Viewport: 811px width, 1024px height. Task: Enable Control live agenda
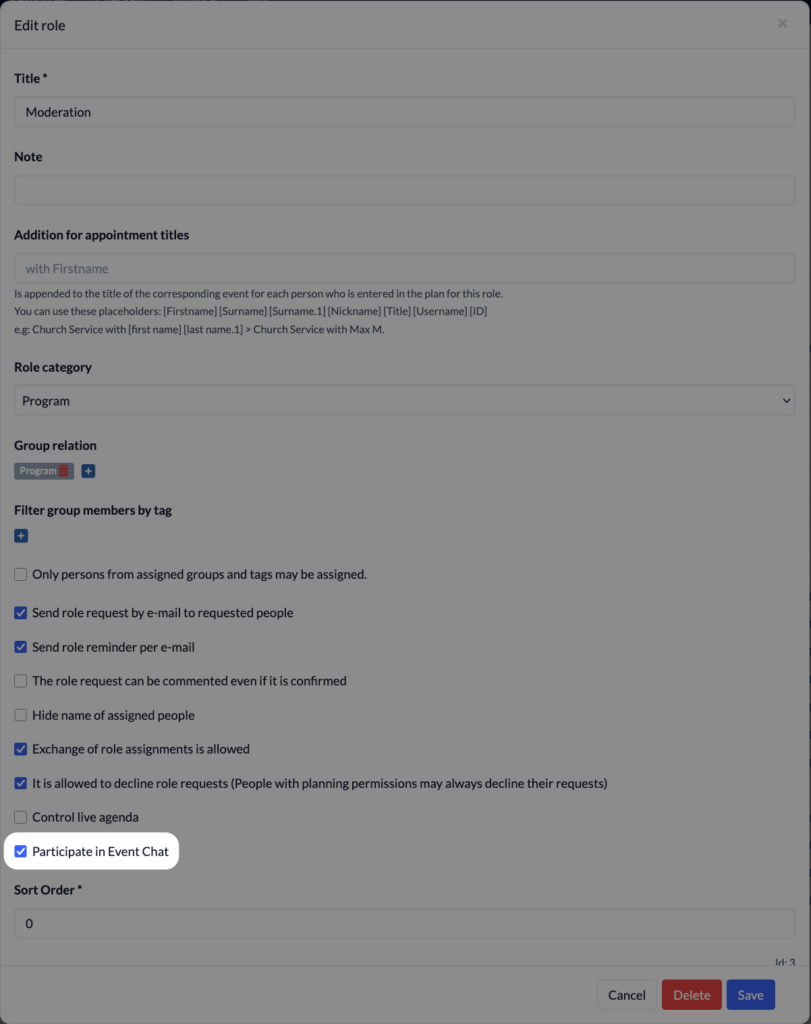pos(20,817)
